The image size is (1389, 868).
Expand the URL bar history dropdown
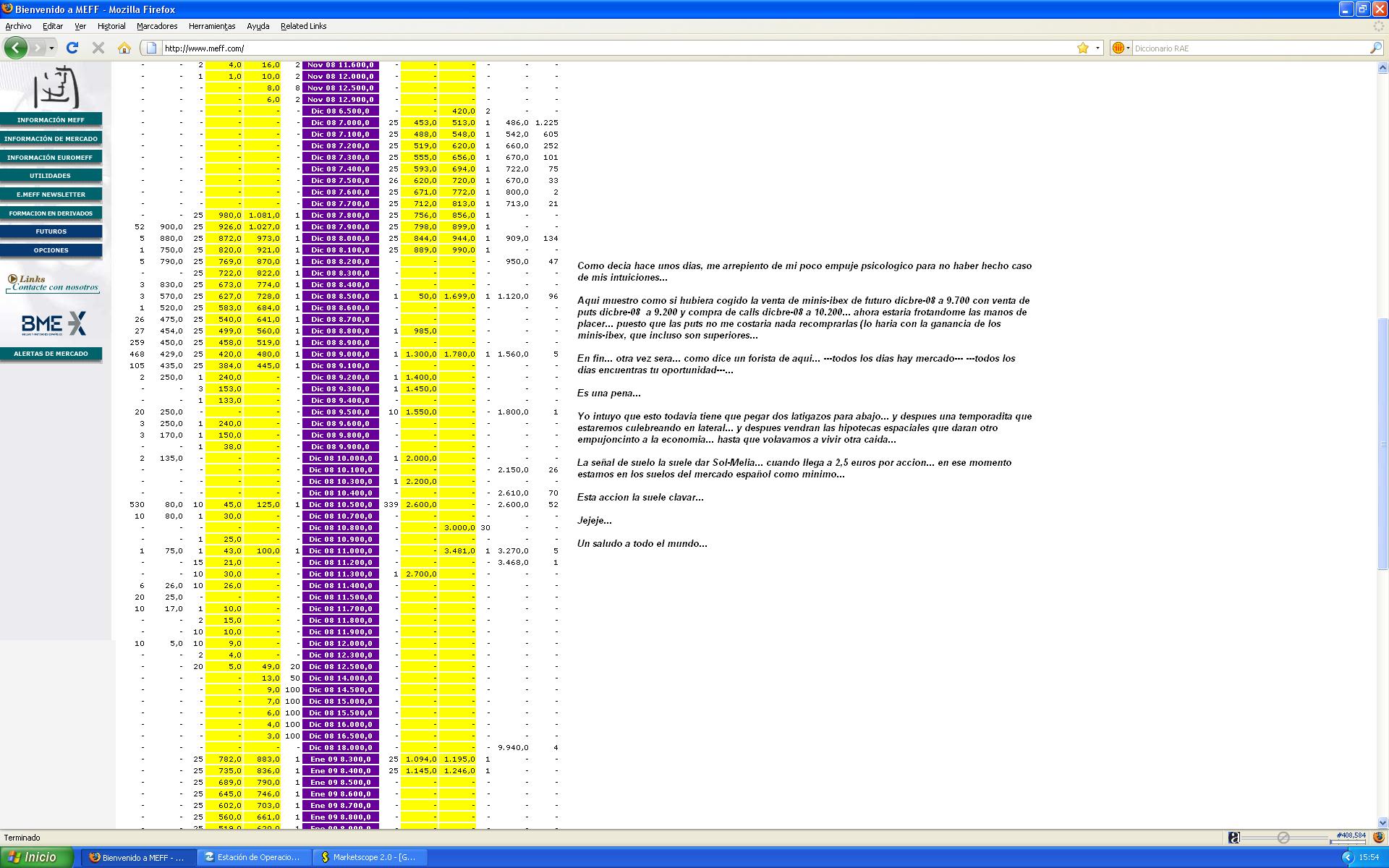point(1097,48)
